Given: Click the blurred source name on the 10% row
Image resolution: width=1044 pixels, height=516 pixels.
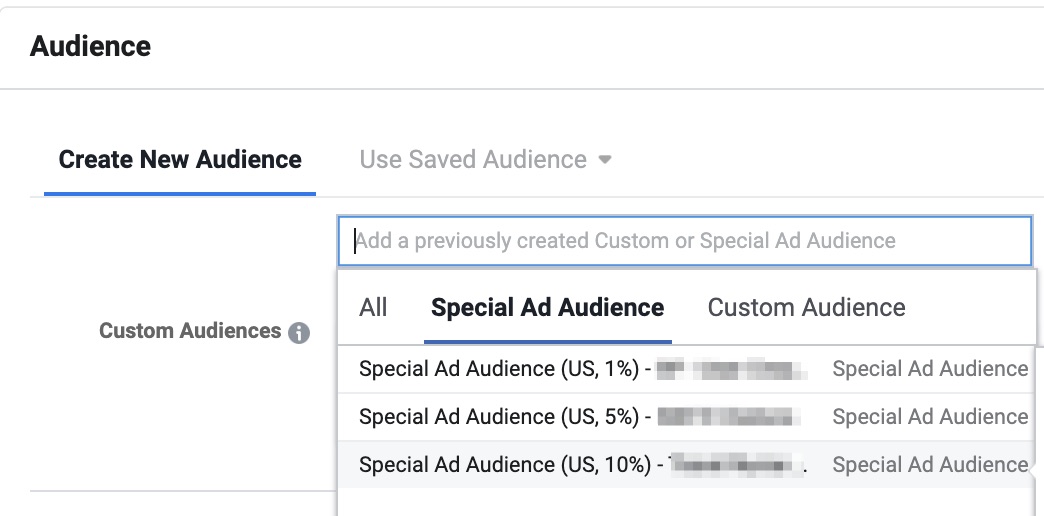Looking at the screenshot, I should coord(737,465).
